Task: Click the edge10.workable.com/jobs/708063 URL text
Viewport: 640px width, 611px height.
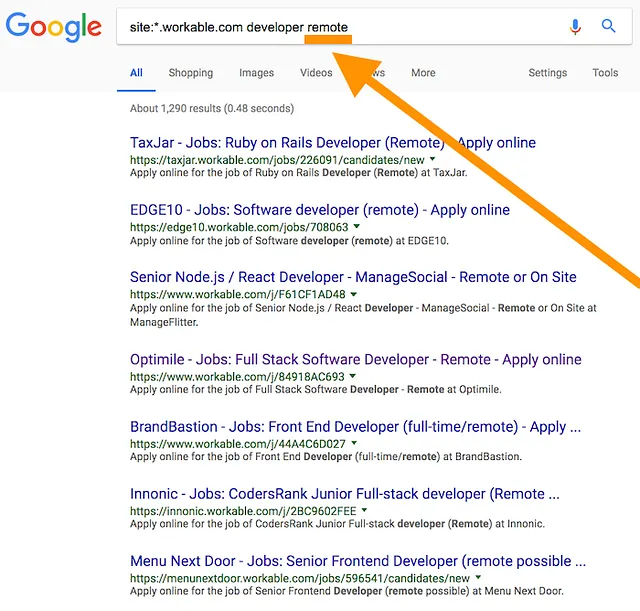Action: coord(239,227)
